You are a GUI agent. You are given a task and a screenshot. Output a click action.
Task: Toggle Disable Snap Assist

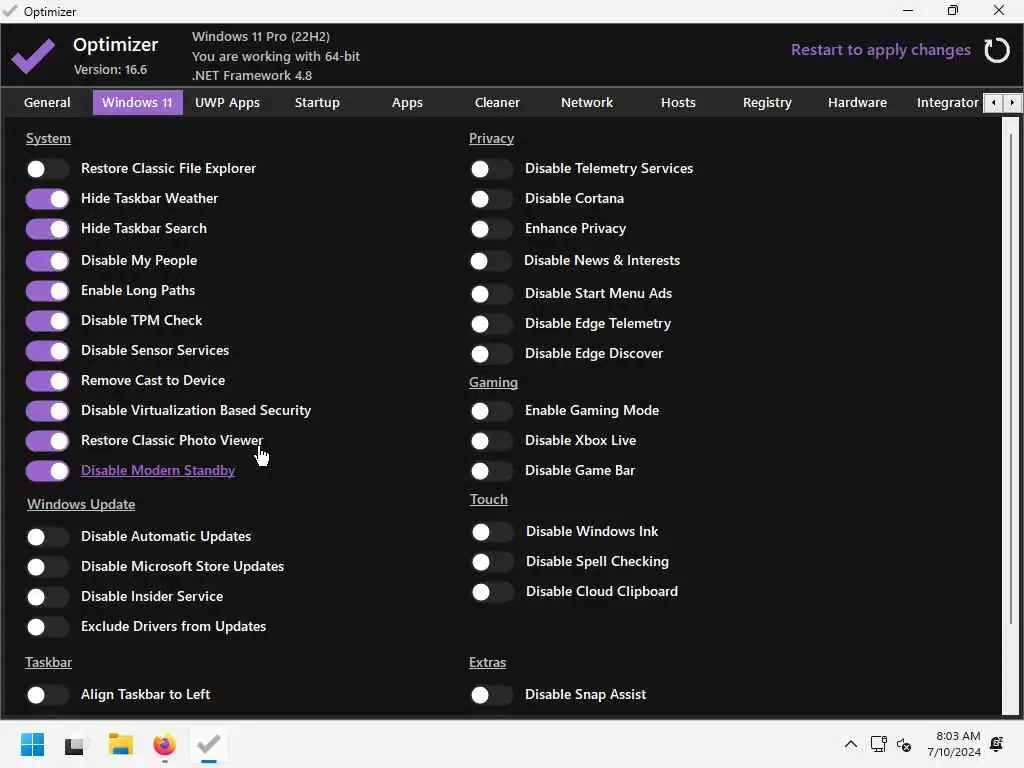point(491,696)
